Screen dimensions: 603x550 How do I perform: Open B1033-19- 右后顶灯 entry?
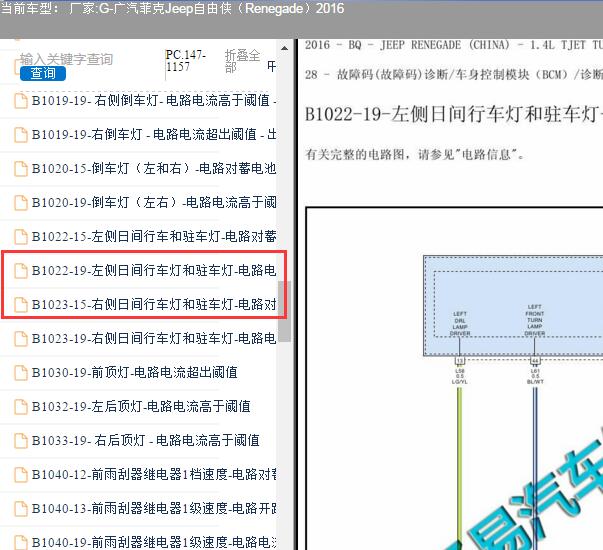point(145,440)
